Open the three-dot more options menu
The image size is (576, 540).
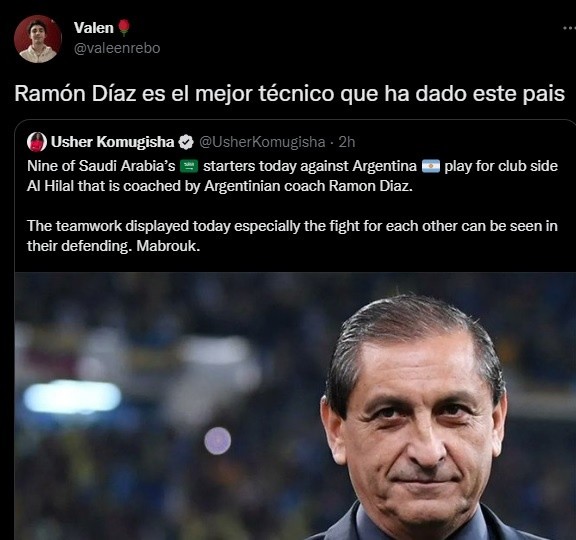[x=569, y=28]
